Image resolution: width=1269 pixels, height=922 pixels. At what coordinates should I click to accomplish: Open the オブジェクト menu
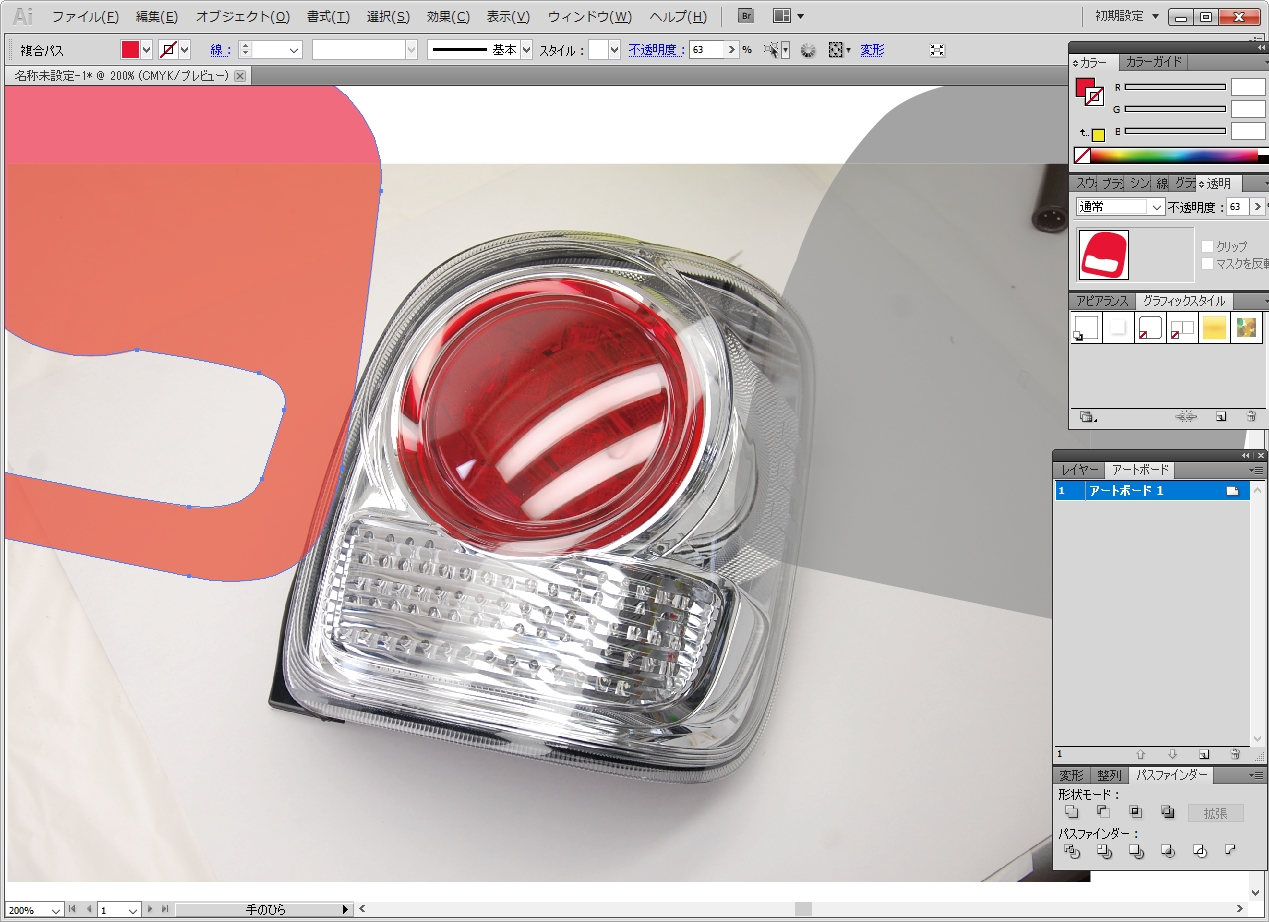[x=242, y=17]
